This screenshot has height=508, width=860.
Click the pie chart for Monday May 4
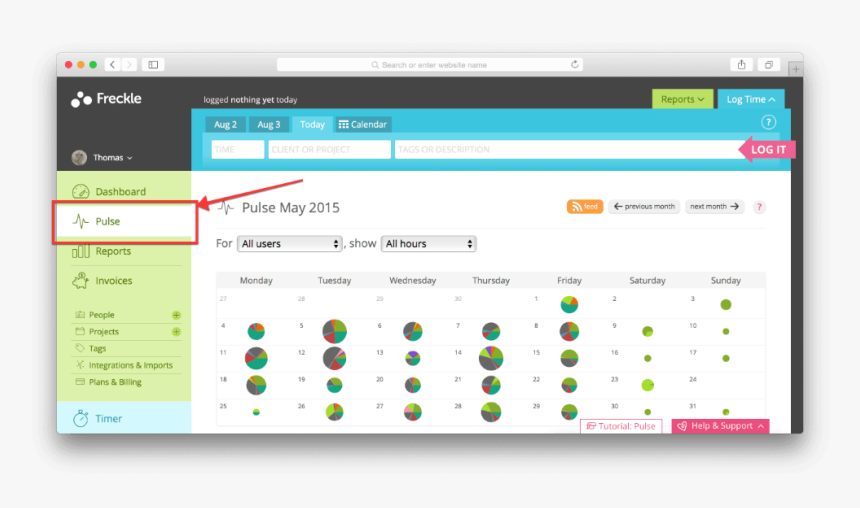pyautogui.click(x=256, y=331)
